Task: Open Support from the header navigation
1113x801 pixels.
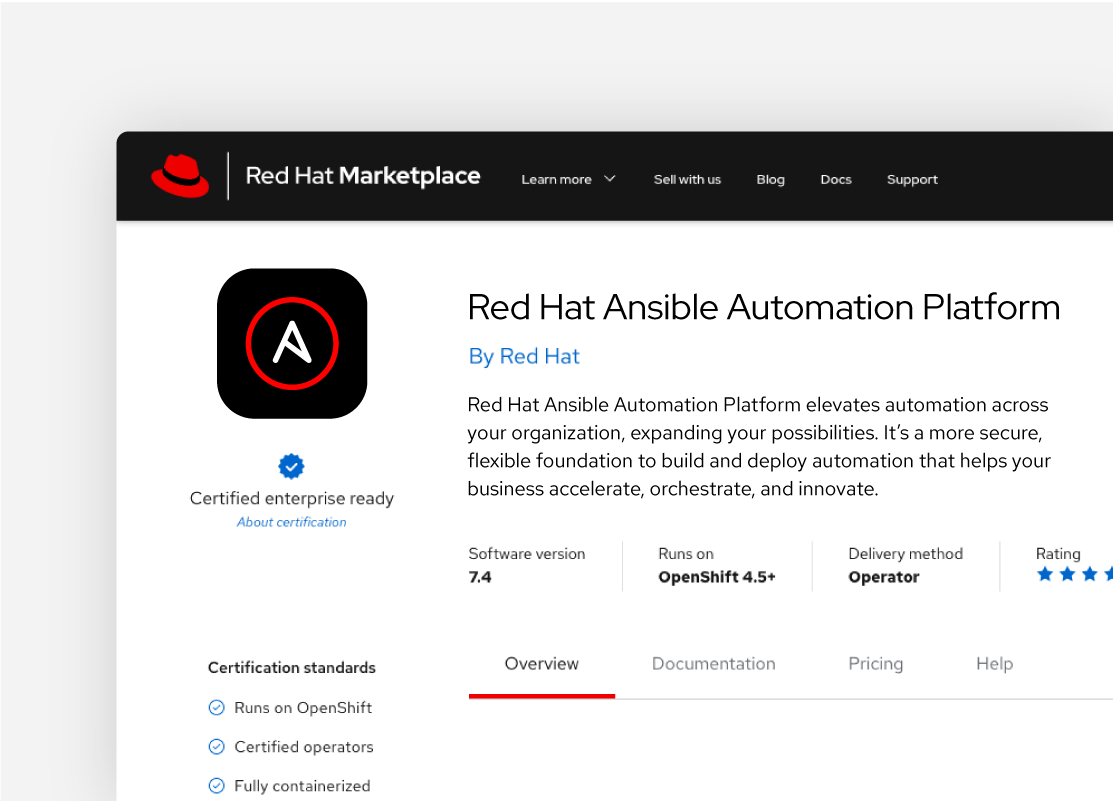Action: coord(912,180)
